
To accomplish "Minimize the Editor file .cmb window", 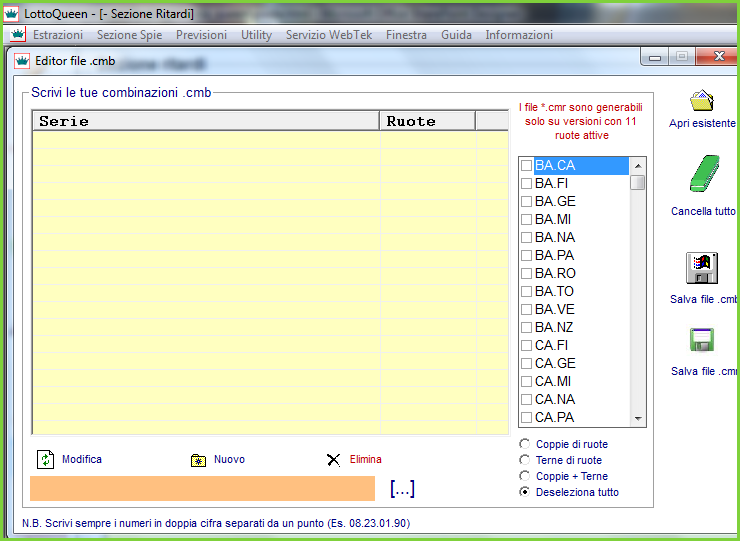I will coord(655,58).
